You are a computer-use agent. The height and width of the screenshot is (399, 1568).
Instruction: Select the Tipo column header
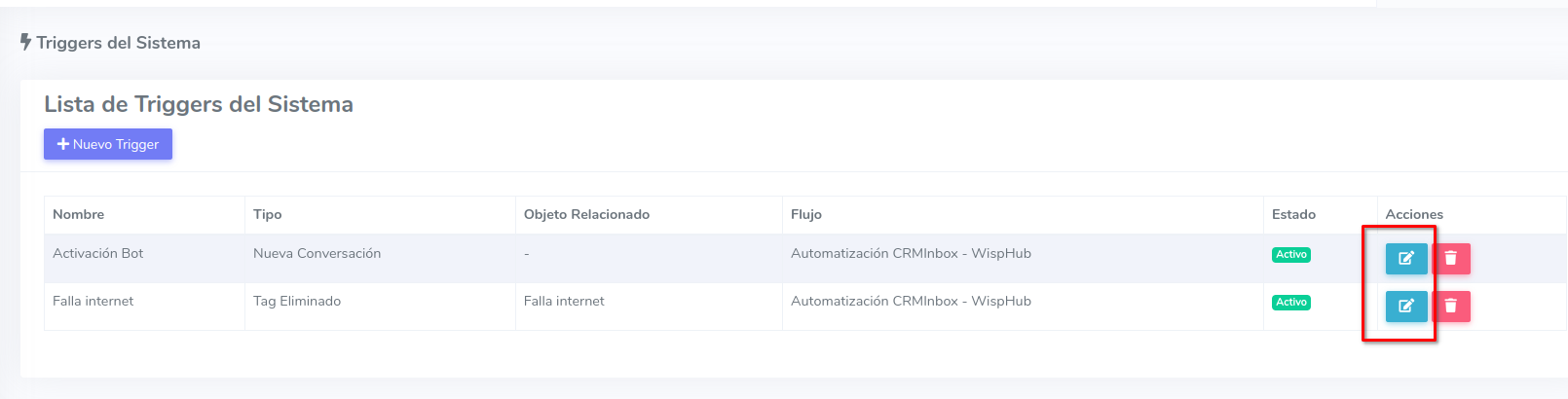(x=268, y=214)
